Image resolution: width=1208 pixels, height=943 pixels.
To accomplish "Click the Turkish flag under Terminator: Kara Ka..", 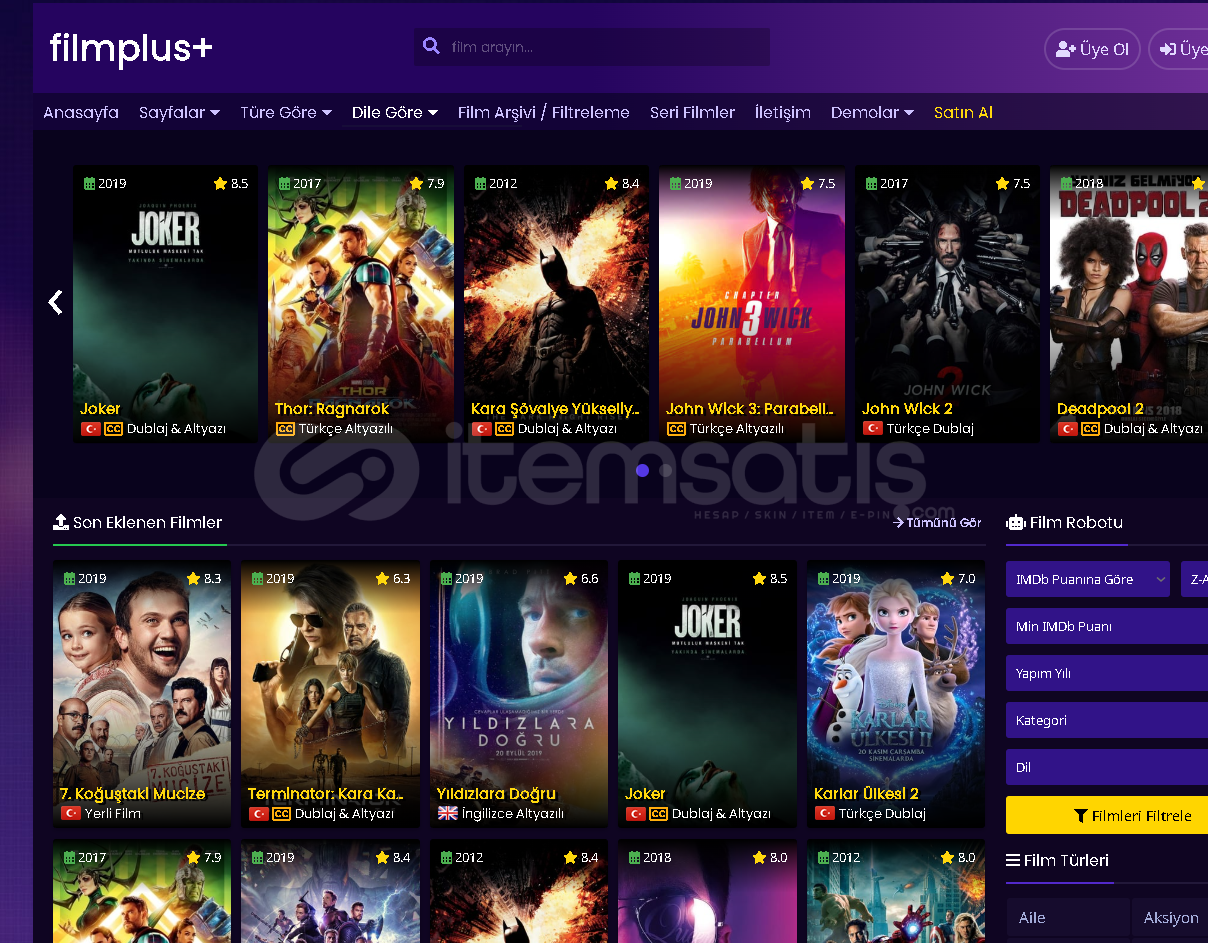I will (x=258, y=813).
